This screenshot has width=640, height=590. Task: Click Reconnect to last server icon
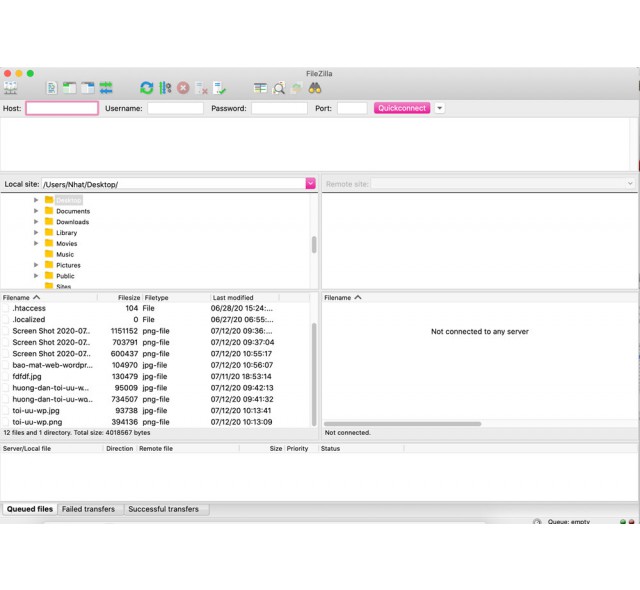click(220, 88)
